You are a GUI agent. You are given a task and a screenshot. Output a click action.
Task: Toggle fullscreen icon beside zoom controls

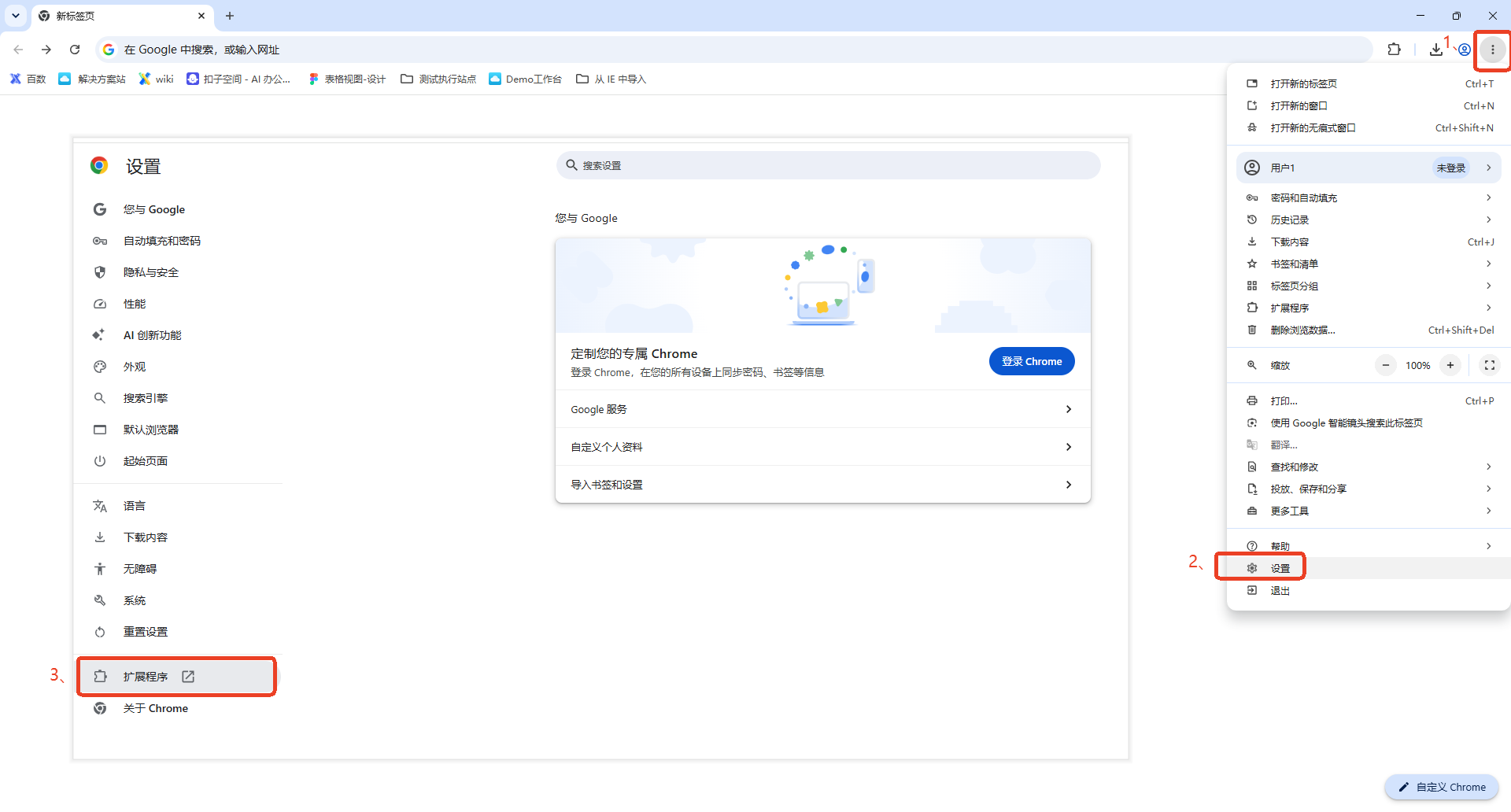tap(1490, 365)
